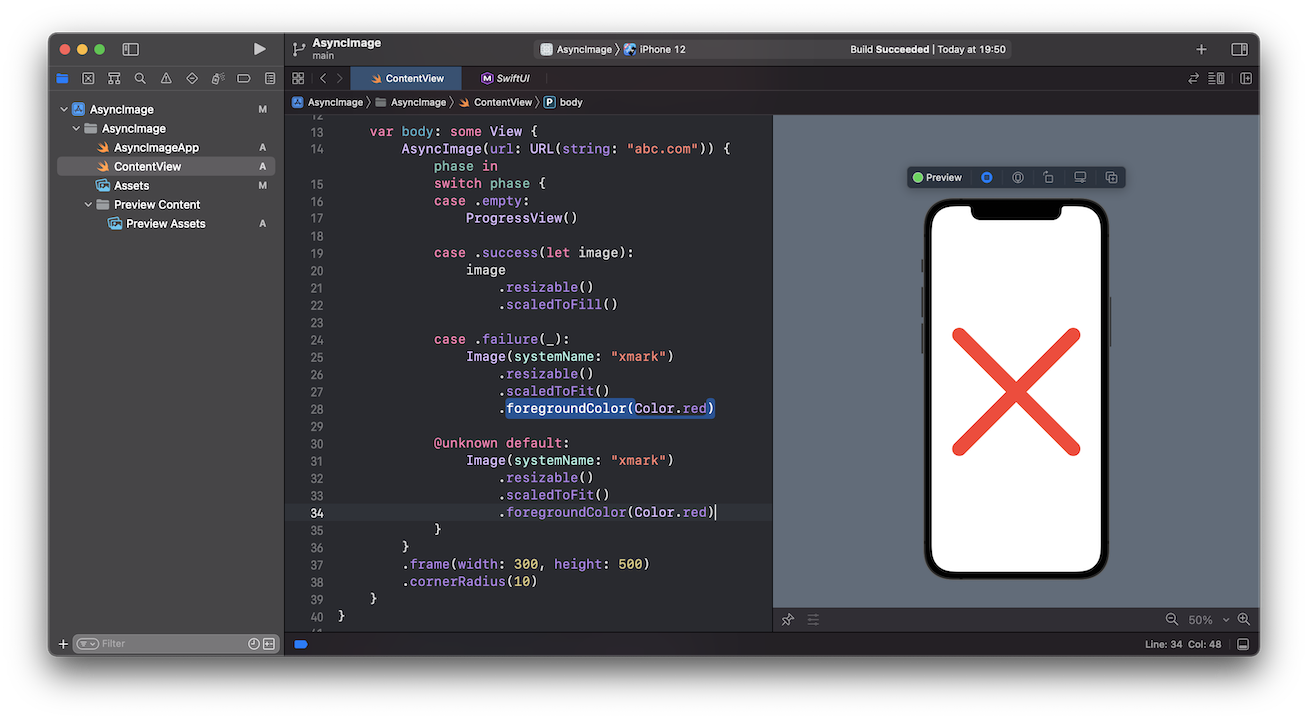Open the editor options lines icon
Screen dimensions: 1308x720
click(x=1217, y=78)
